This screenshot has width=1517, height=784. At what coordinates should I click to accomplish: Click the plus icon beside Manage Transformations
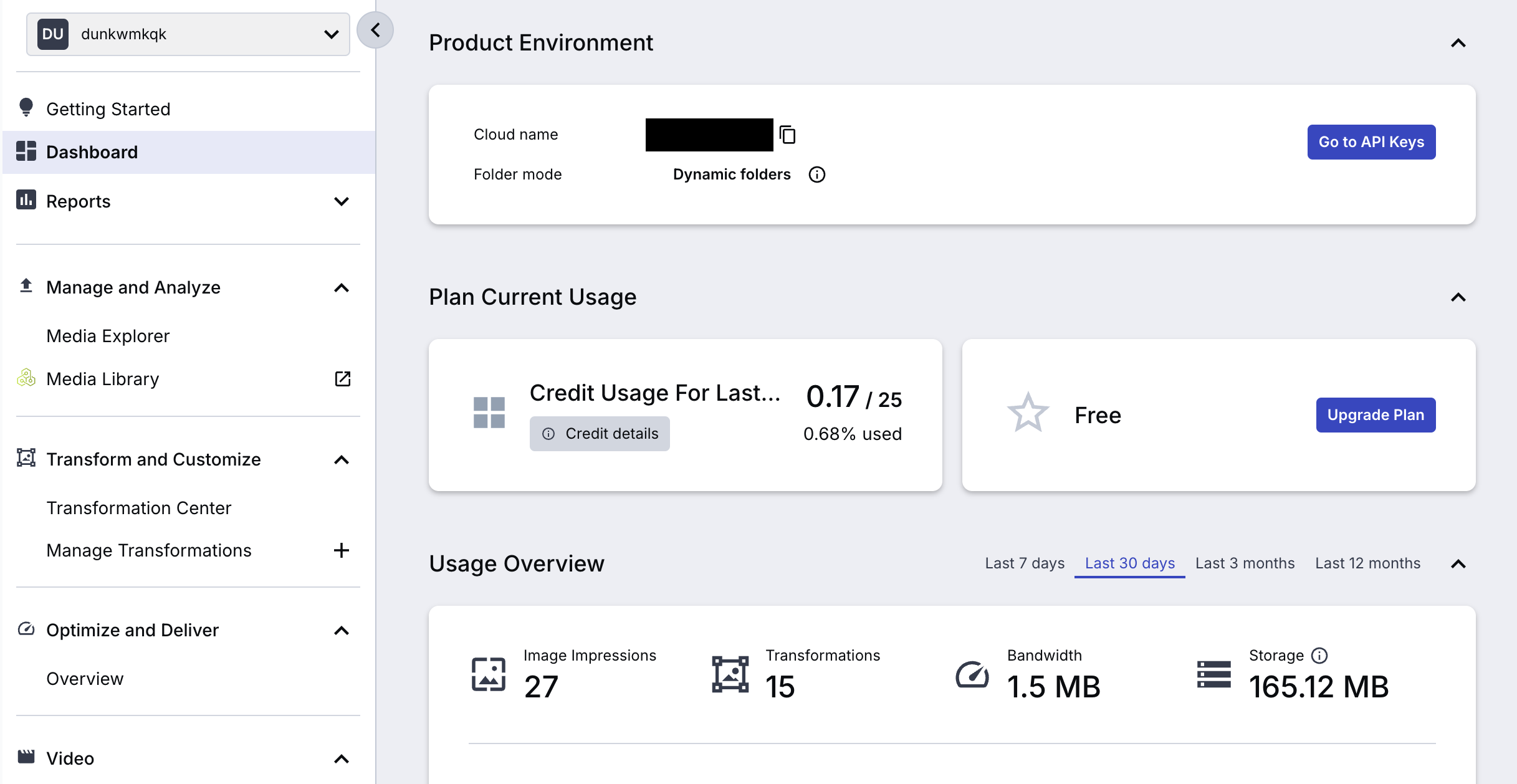click(341, 550)
